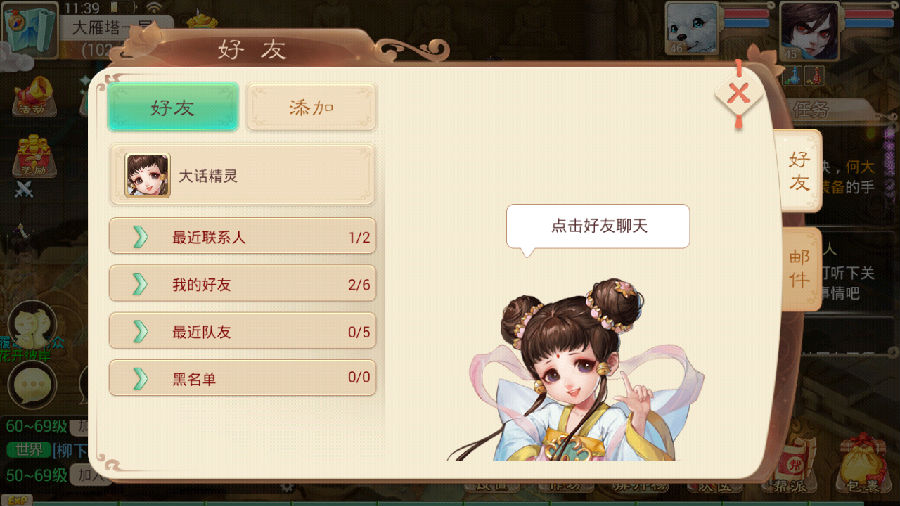900x506 pixels.
Task: Open the 包裹 bag icon
Action: click(864, 465)
